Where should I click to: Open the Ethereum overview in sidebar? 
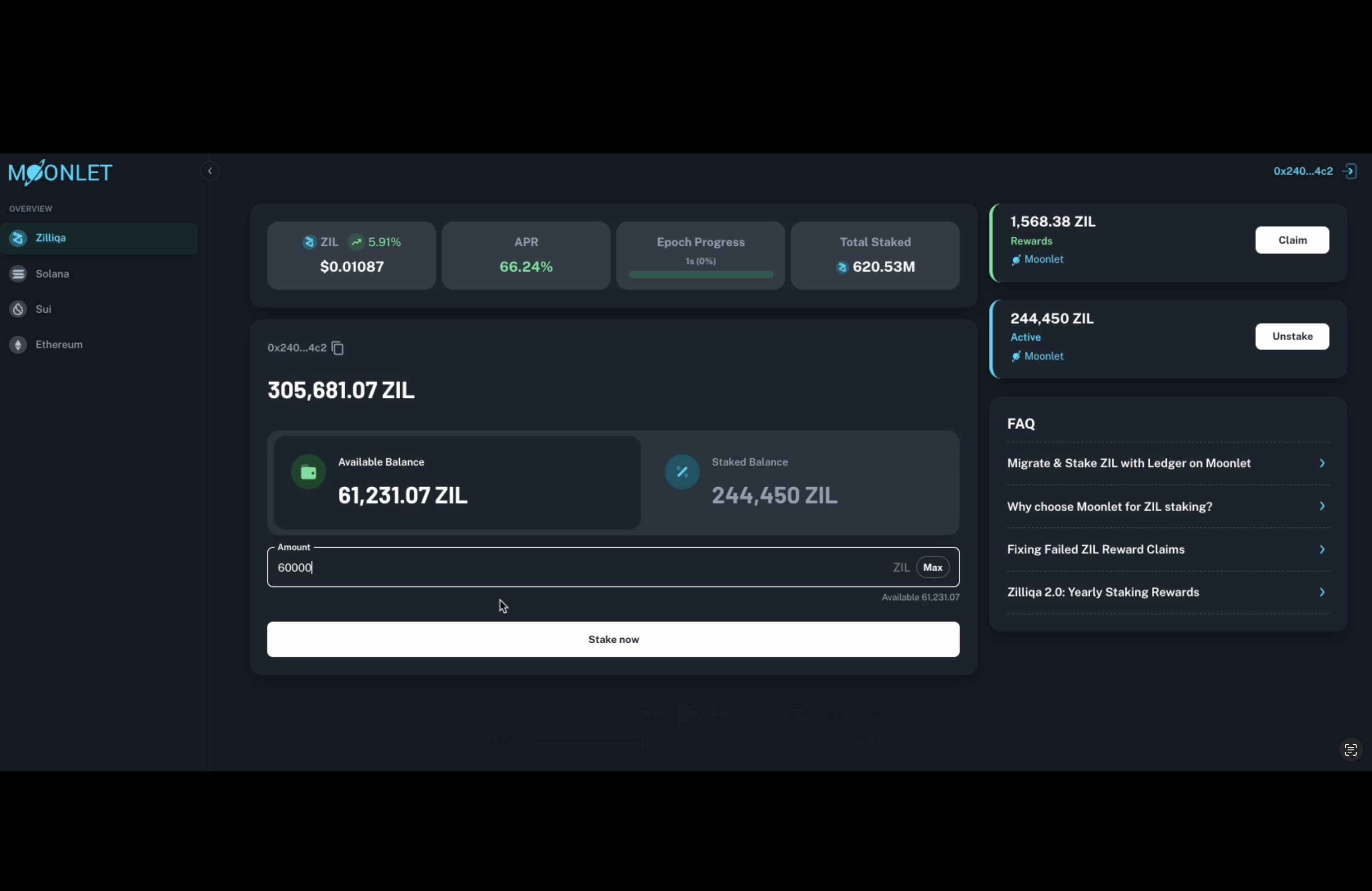coord(59,345)
